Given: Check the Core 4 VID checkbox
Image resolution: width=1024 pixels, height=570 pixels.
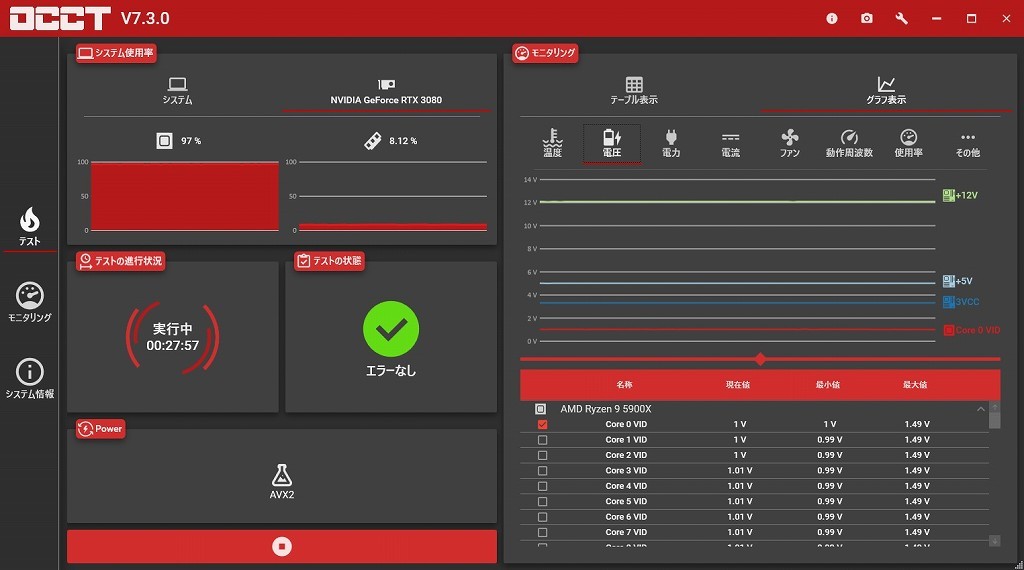Looking at the screenshot, I should pos(542,486).
